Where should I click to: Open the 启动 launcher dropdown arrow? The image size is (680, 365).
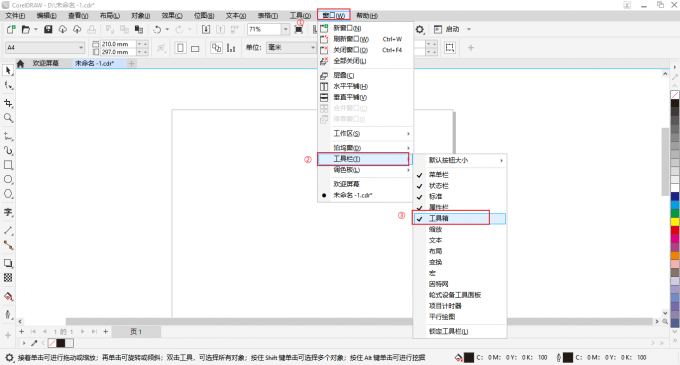click(469, 29)
